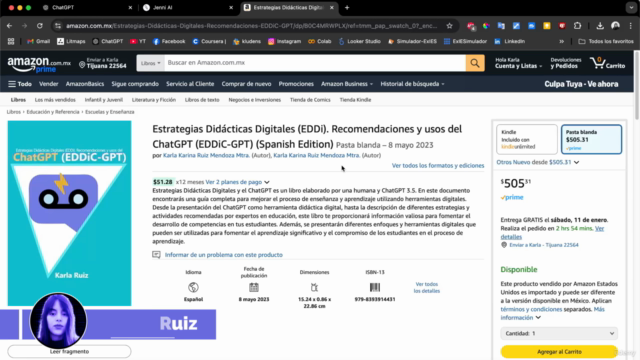Open Promociones in the navigation bar
The image size is (640, 360).
[x=296, y=84]
